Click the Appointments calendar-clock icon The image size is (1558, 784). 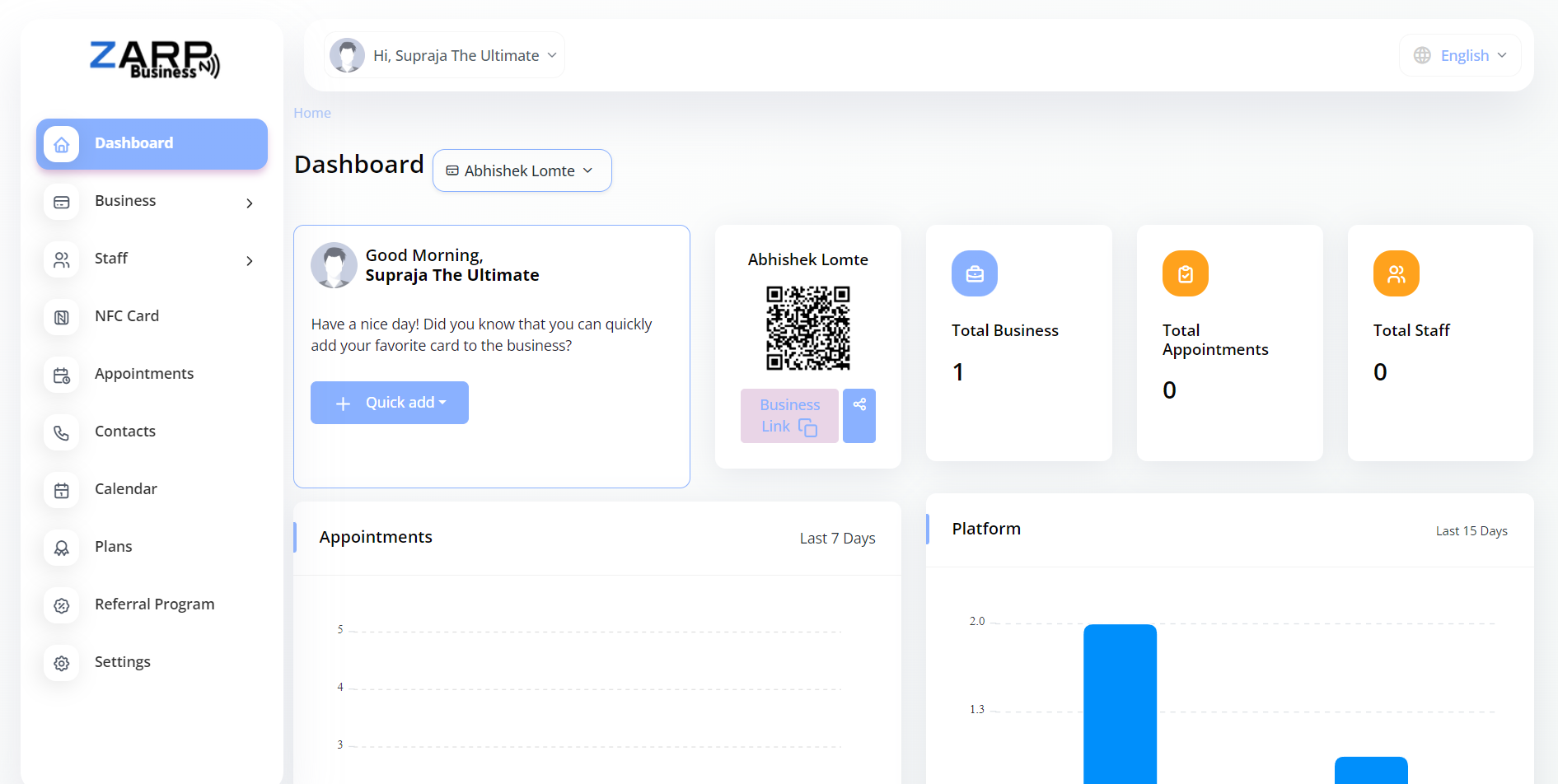click(62, 375)
